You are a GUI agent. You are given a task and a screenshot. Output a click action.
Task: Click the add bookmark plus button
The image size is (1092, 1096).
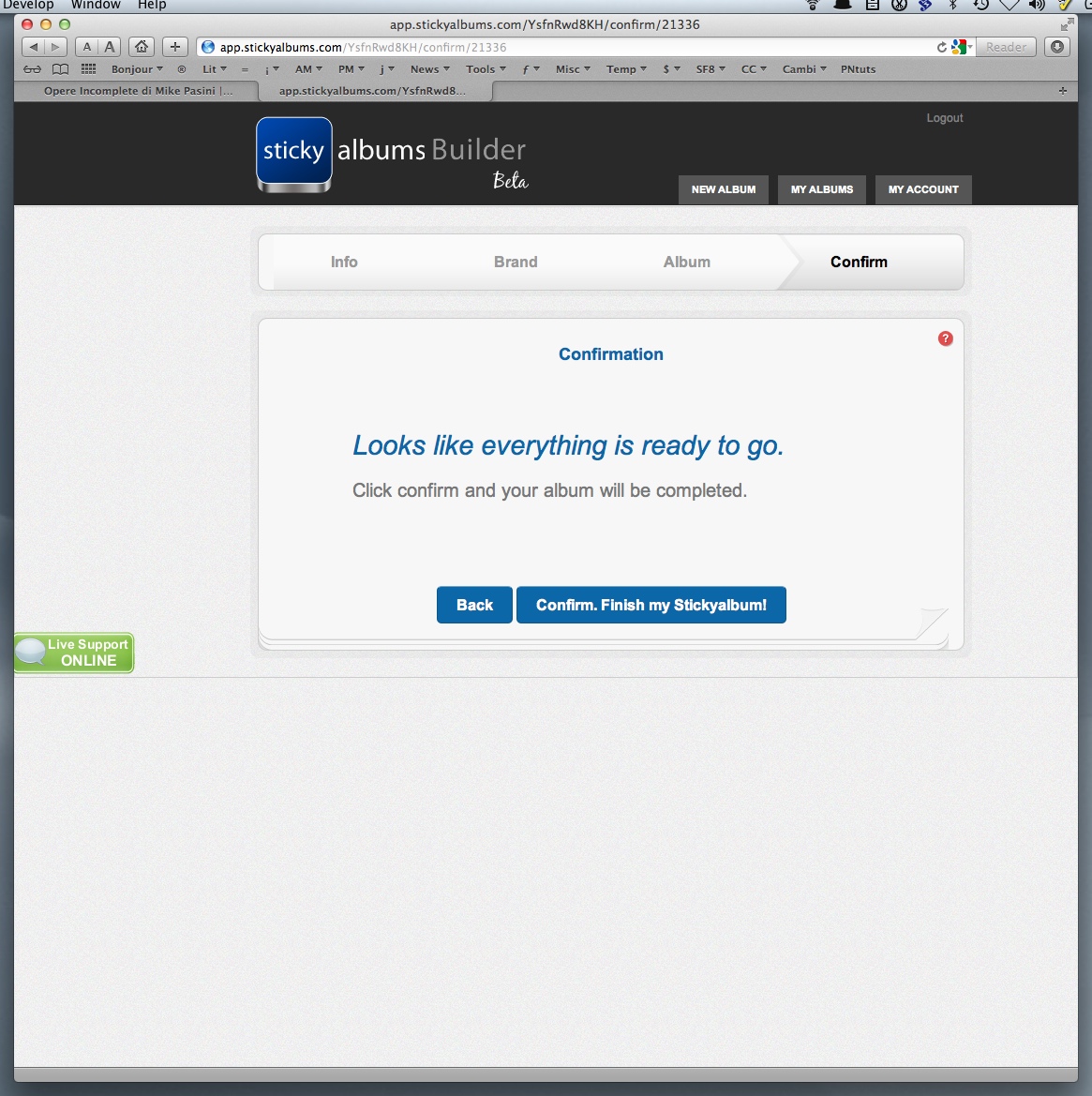tap(174, 47)
